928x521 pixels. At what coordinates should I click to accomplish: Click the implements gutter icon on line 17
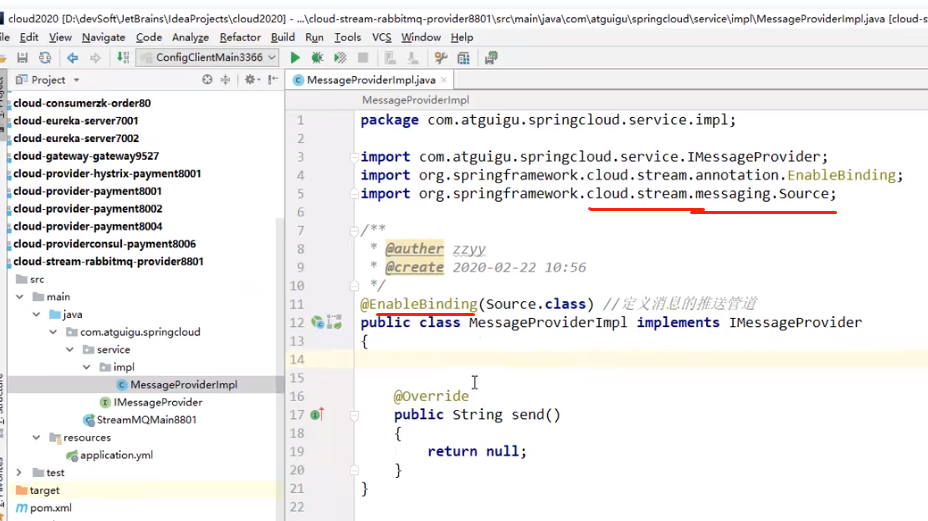317,414
